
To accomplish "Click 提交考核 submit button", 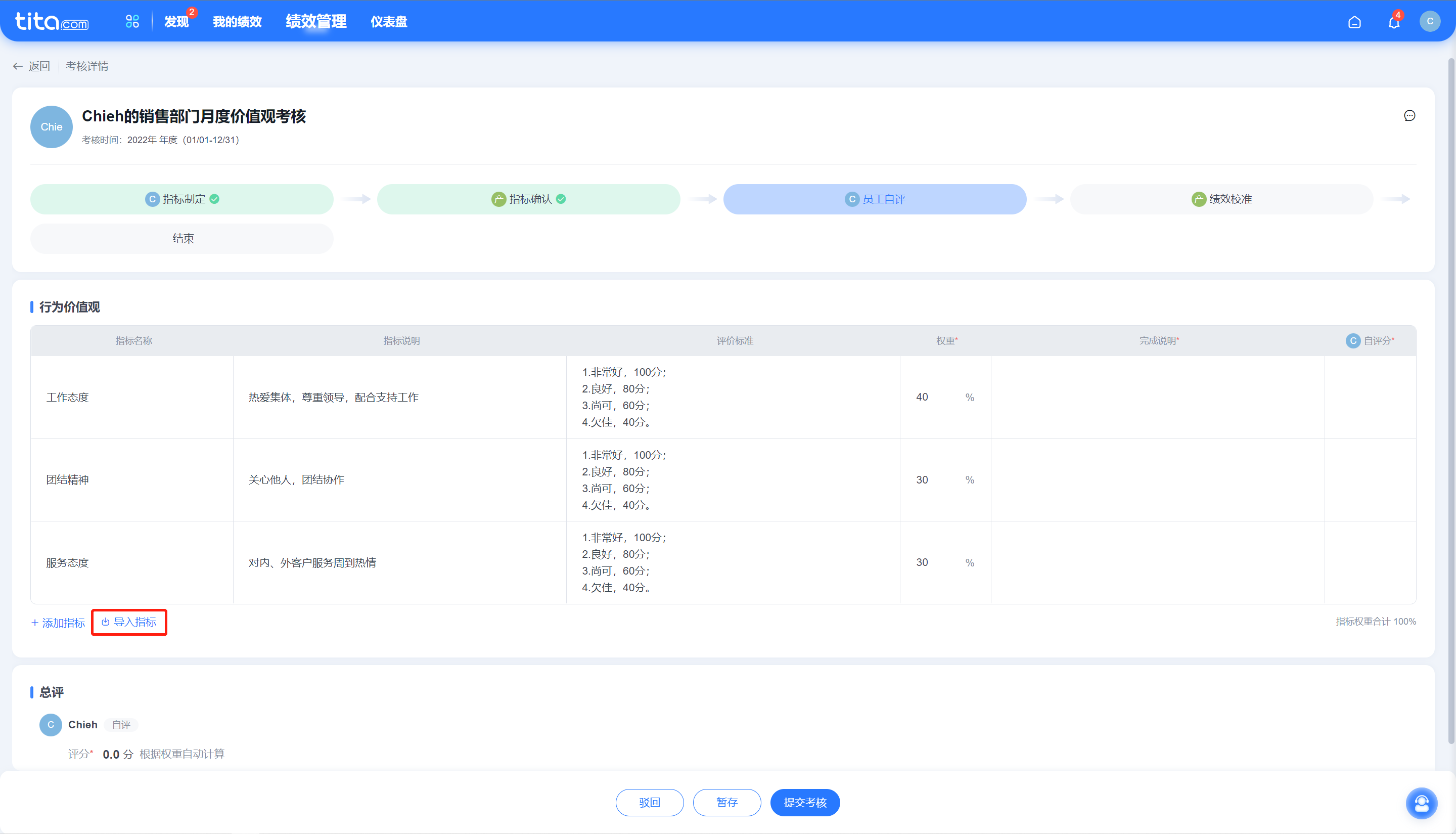I will tap(805, 803).
